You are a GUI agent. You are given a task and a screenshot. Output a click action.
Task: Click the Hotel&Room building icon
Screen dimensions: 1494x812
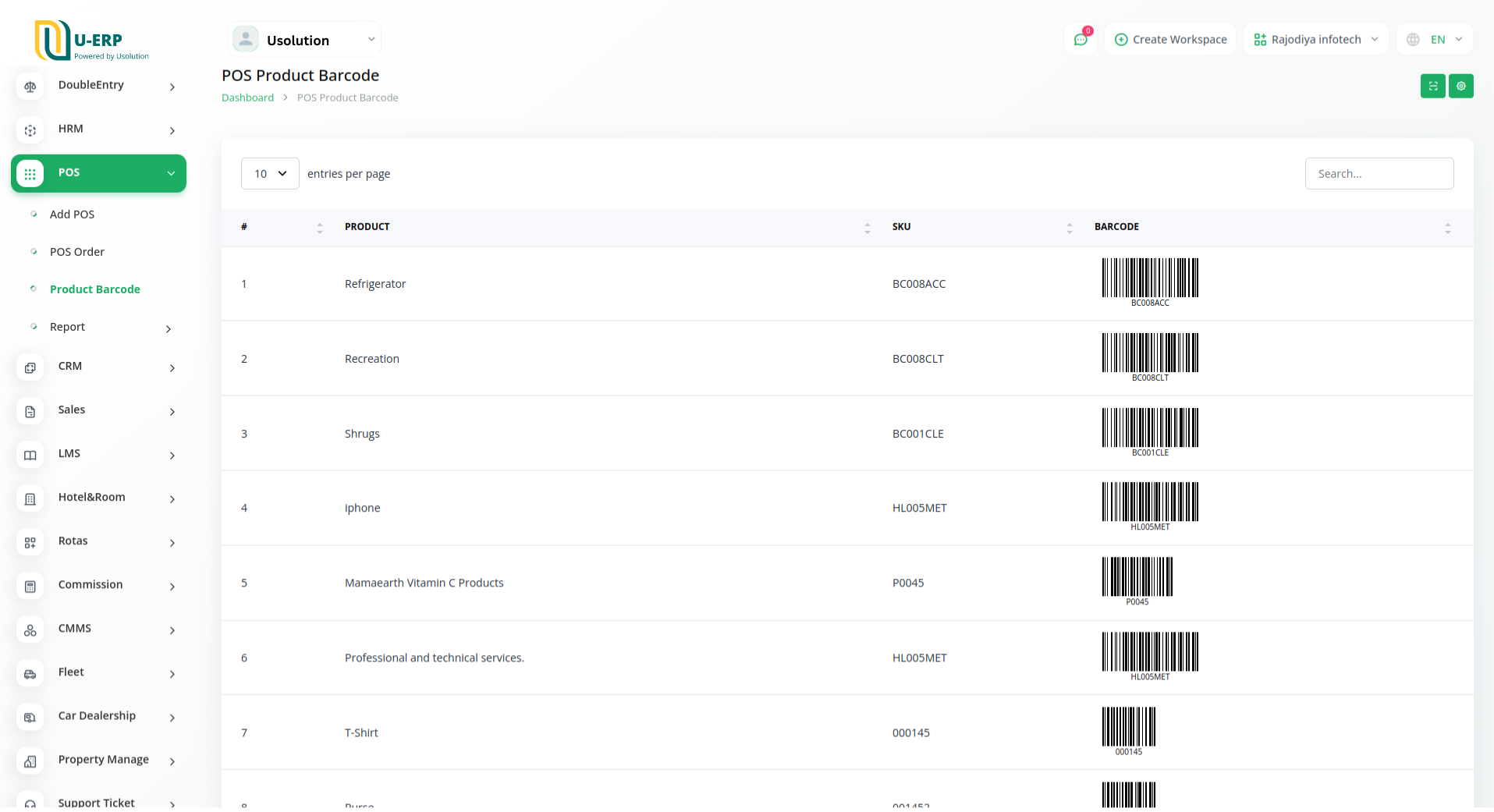pyautogui.click(x=30, y=498)
